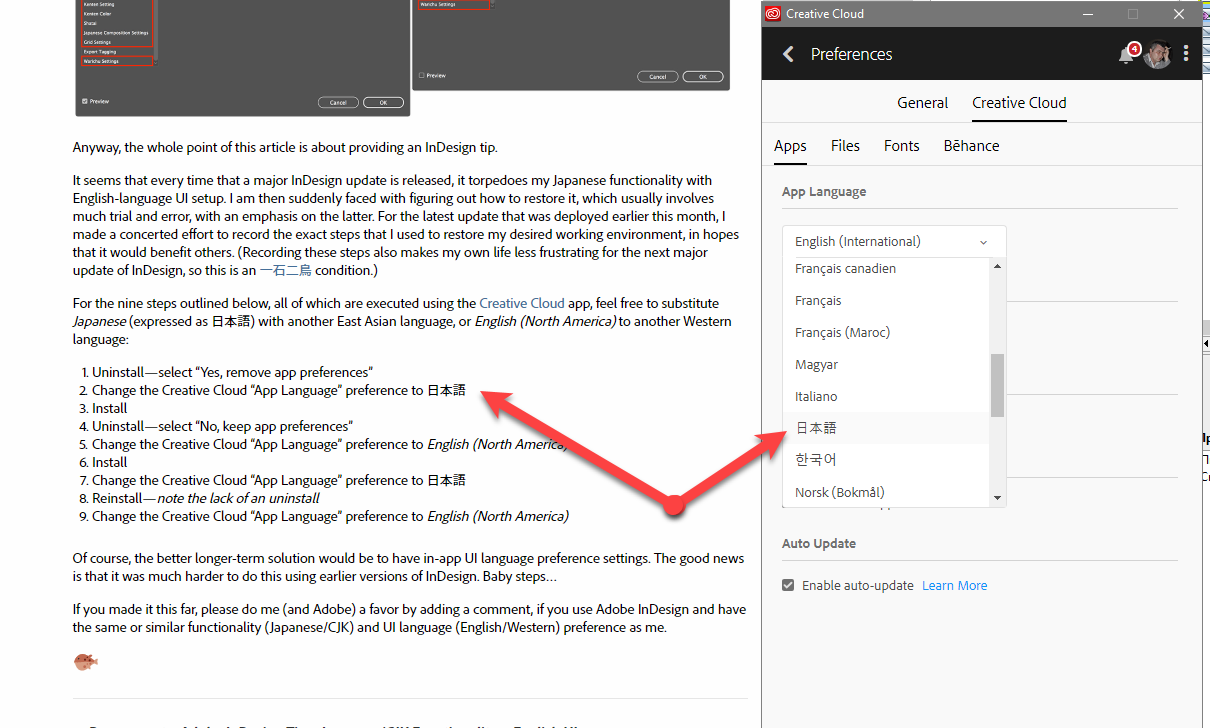This screenshot has height=728, width=1210.
Task: Click the blowfish icon below the article
Action: 85,661
